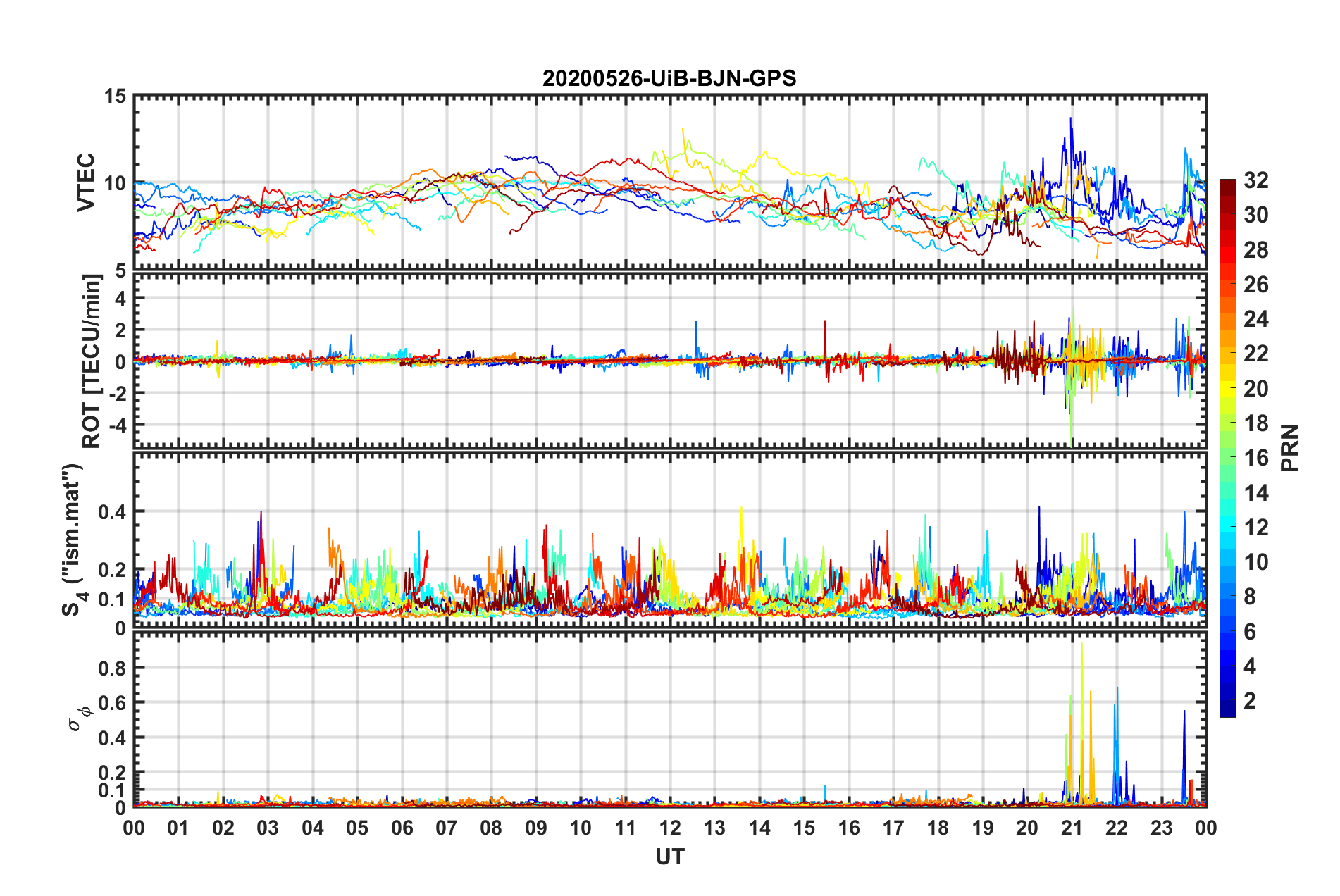Select the "12" label on the PRN colorbar
Viewport: 1340px width, 896px height.
[x=1255, y=528]
